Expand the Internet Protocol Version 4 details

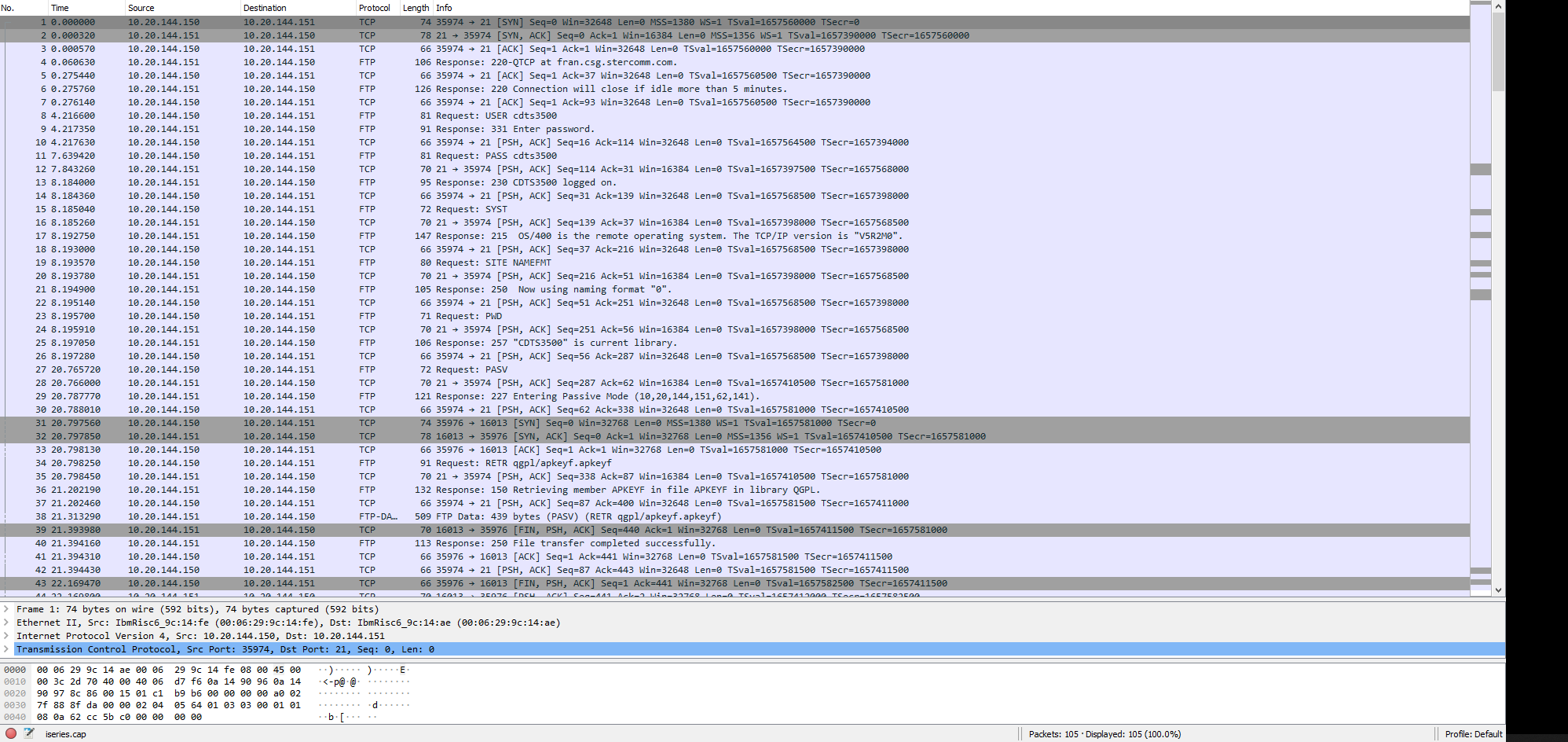click(x=8, y=636)
